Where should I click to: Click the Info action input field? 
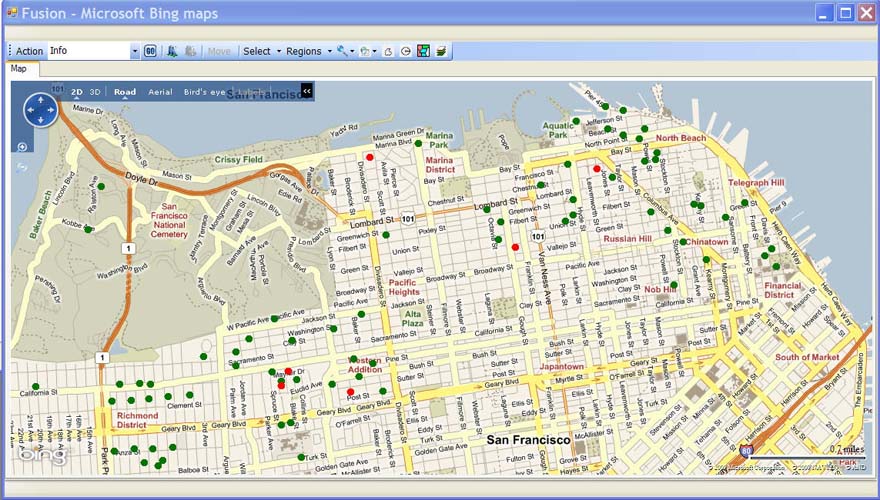coord(89,51)
